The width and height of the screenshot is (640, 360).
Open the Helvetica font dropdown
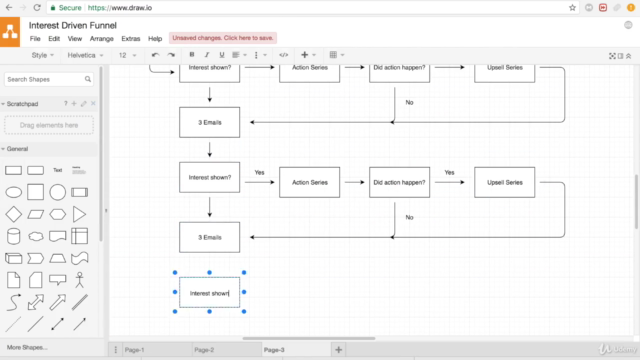pyautogui.click(x=85, y=55)
